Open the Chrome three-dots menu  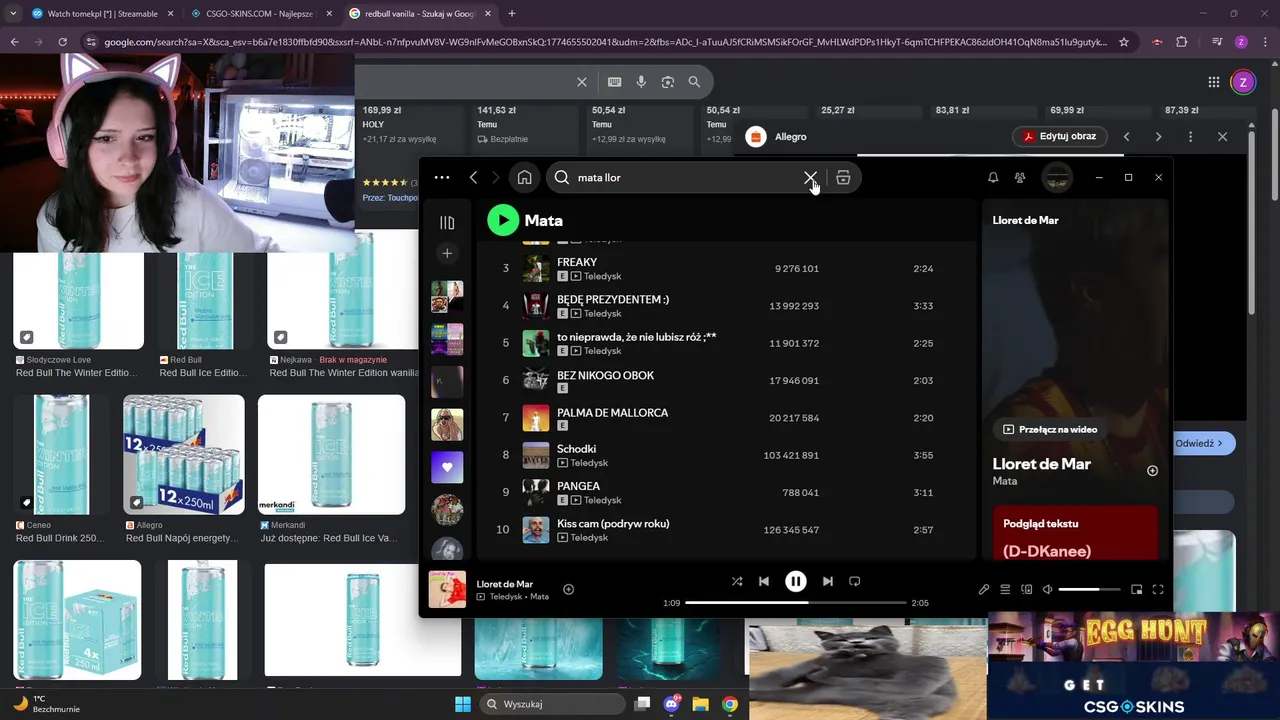[x=1266, y=42]
